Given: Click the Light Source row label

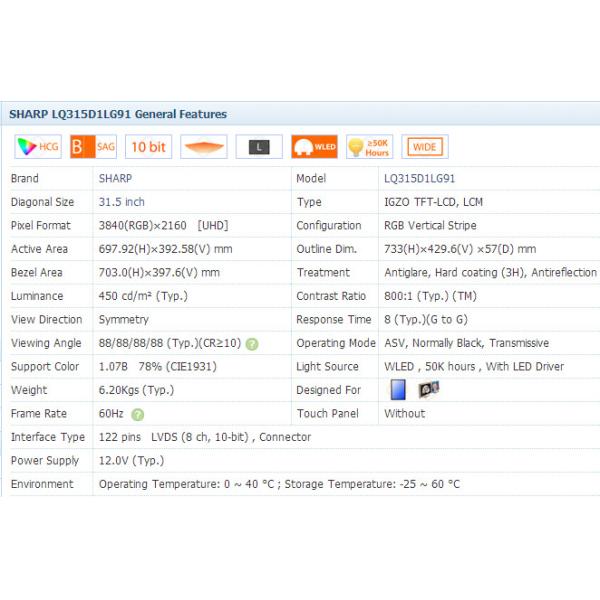Looking at the screenshot, I should (x=328, y=367).
